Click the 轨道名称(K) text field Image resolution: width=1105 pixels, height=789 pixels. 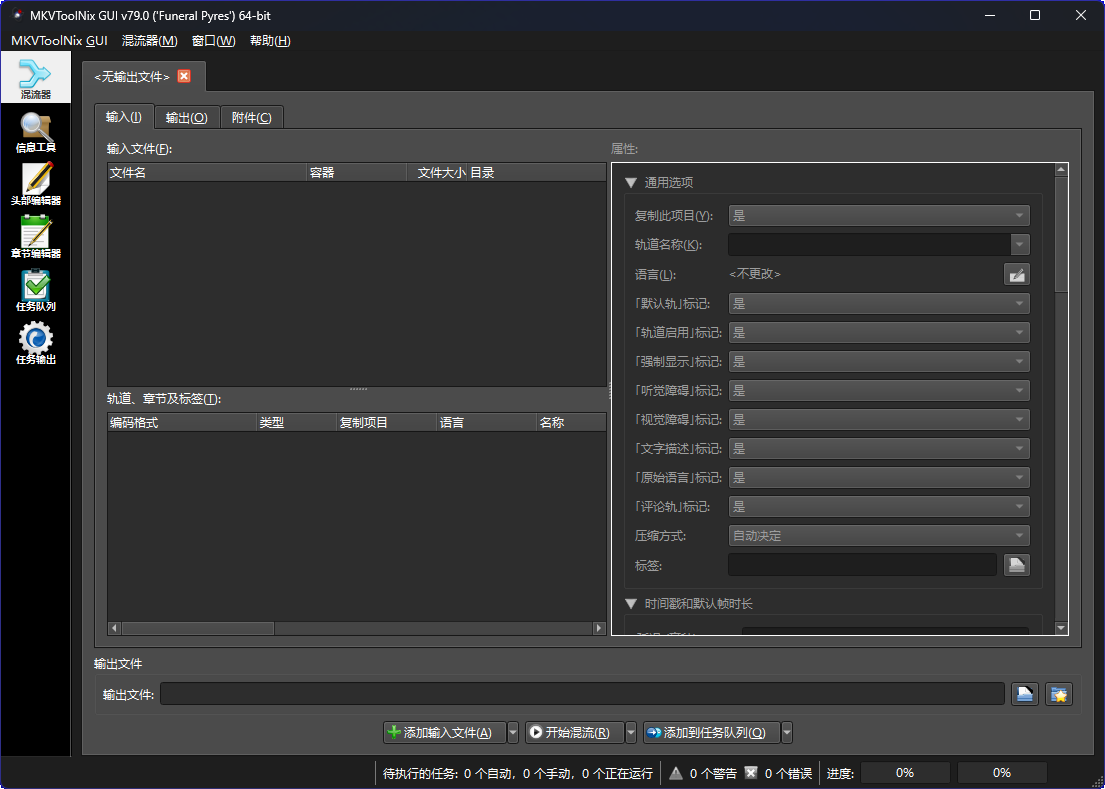click(869, 244)
